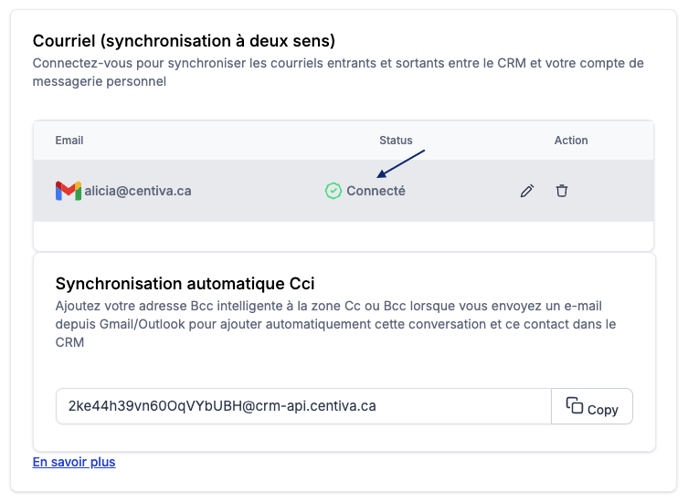
Task: Delete the email connection with trash icon
Action: pos(562,191)
